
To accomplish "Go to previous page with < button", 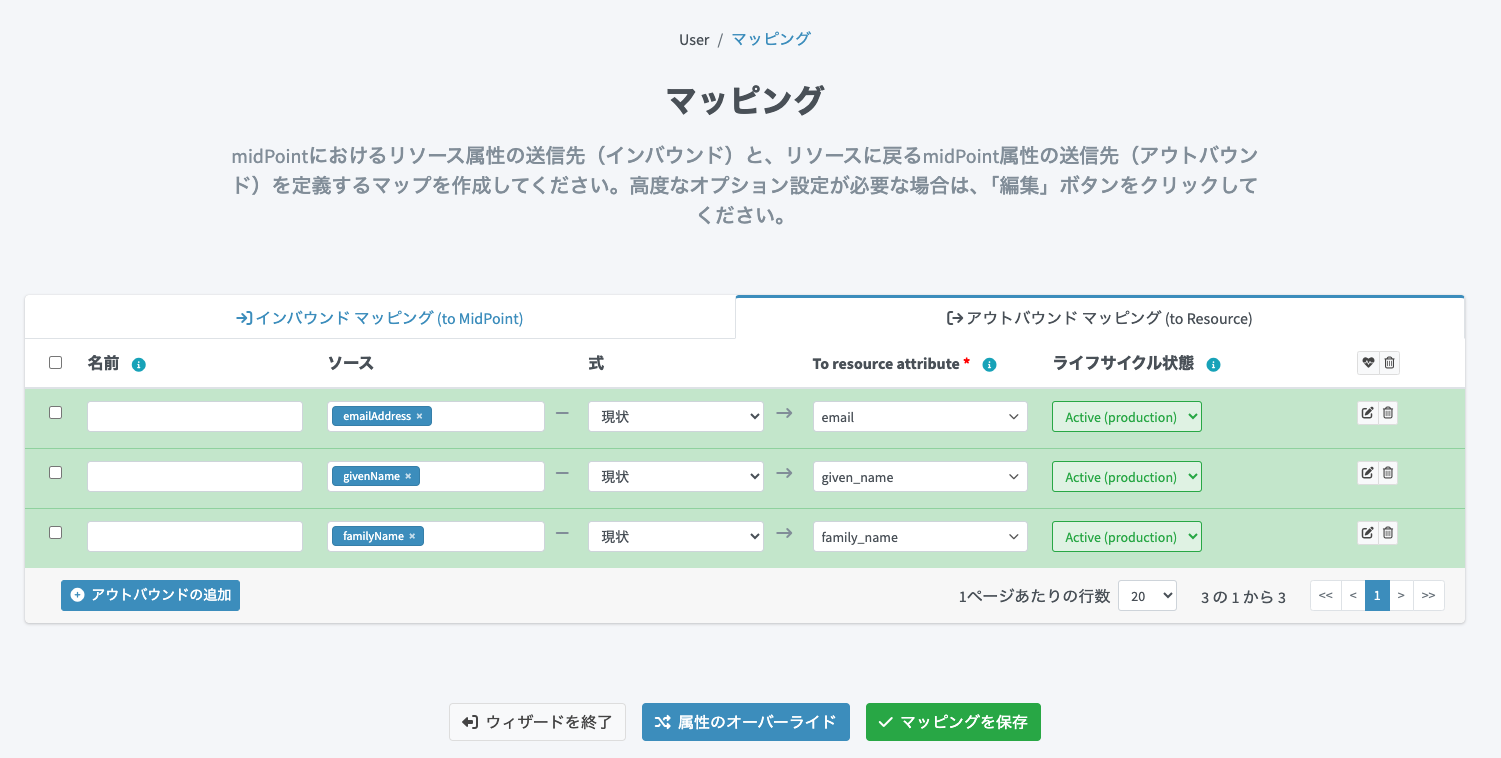I will [1353, 596].
